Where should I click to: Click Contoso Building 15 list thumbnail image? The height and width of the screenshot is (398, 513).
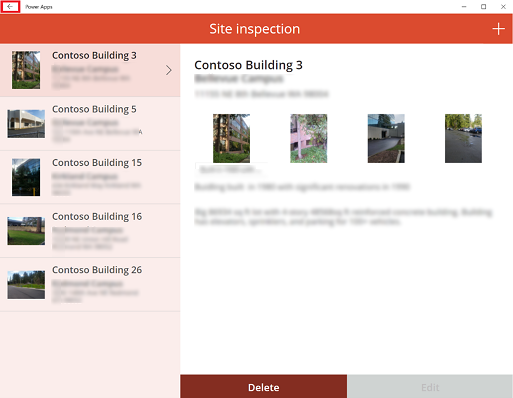point(26,177)
